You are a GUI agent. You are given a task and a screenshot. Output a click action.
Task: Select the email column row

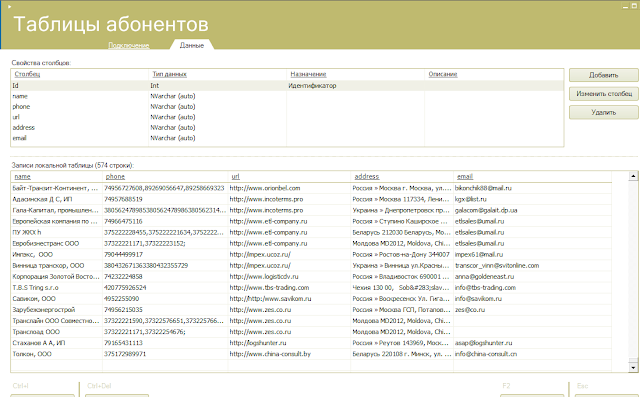click(287, 138)
